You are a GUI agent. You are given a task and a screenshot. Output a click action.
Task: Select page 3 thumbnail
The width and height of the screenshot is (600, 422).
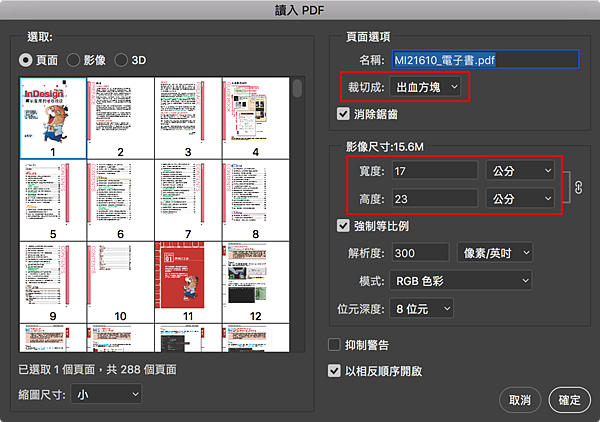tap(188, 118)
